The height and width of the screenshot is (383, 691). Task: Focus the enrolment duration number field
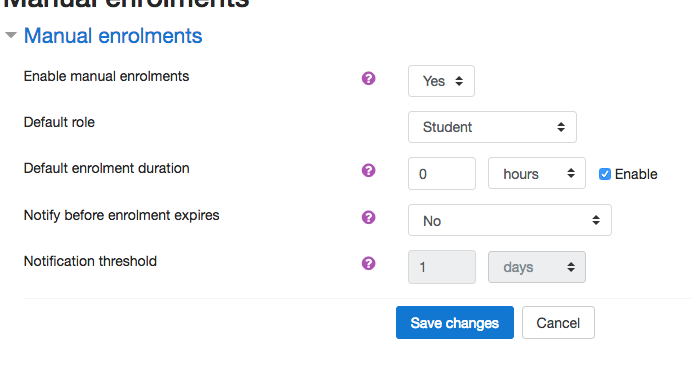442,174
